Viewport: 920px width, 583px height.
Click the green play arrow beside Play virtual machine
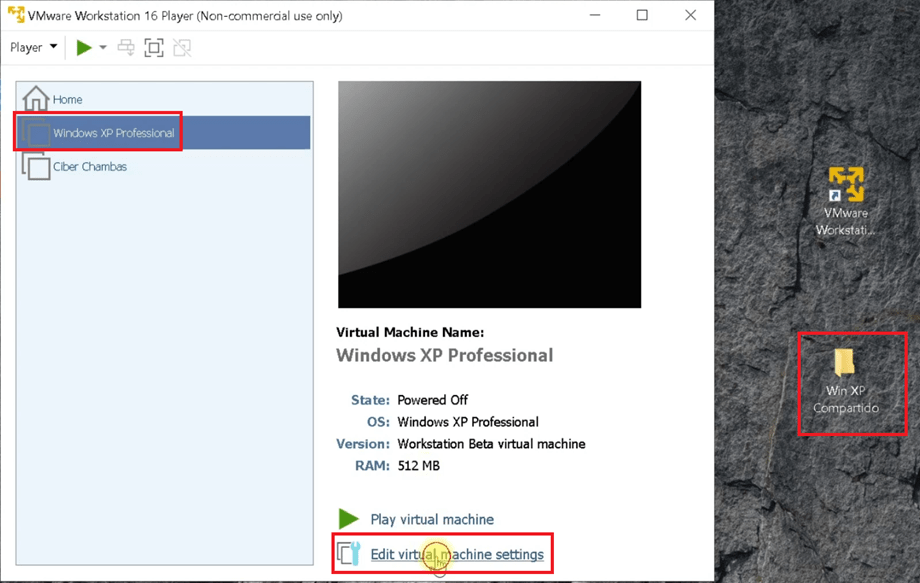349,518
